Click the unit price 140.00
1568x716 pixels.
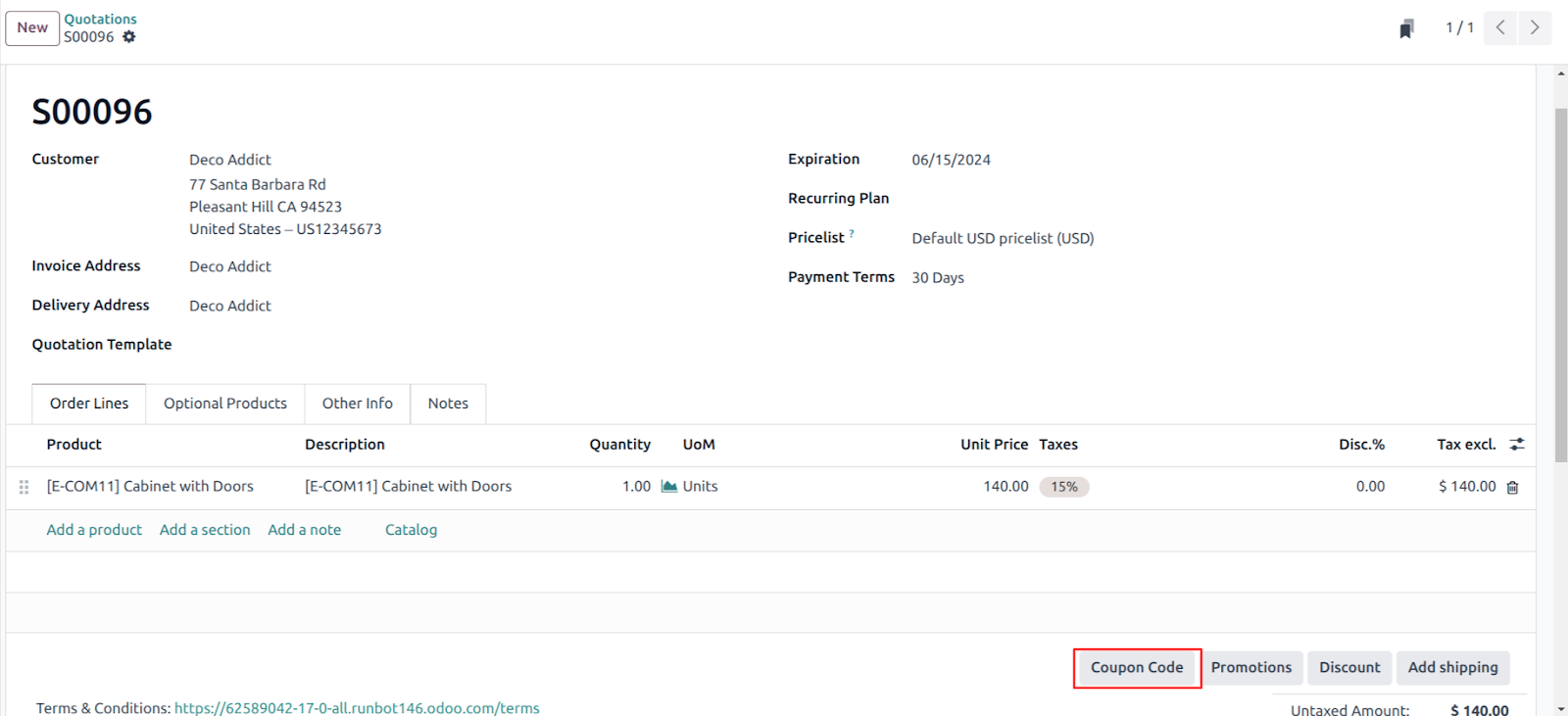coord(1006,487)
